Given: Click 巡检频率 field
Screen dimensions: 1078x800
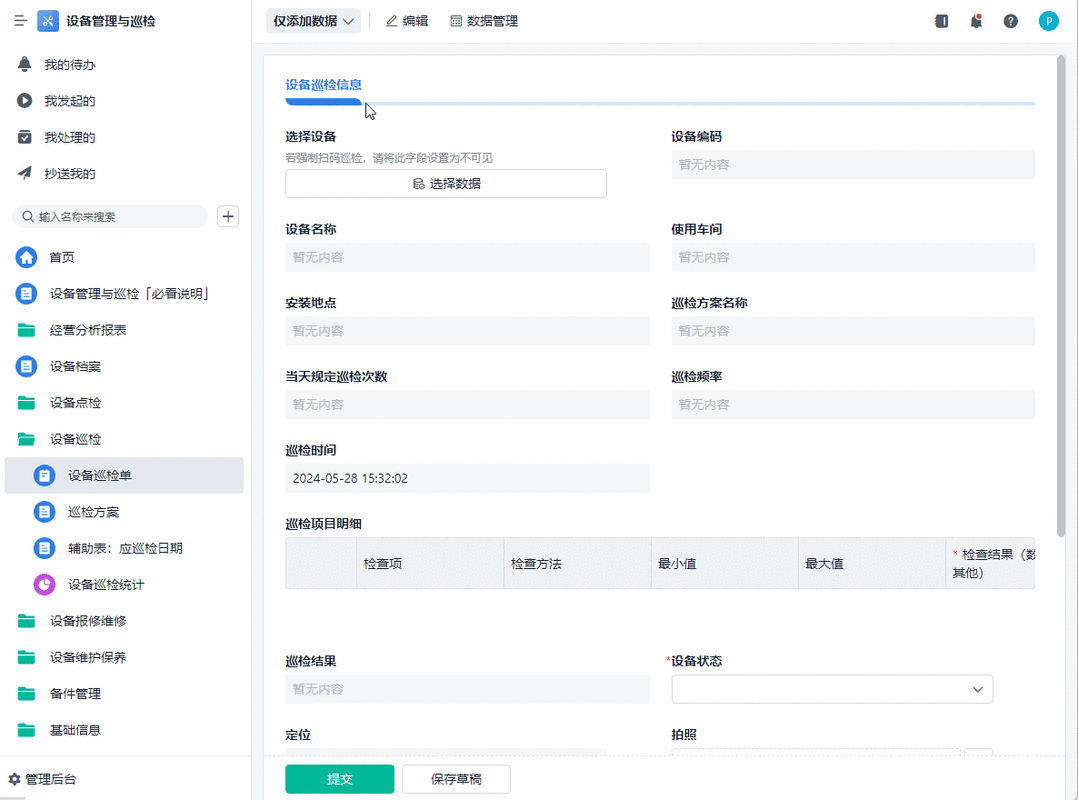Looking at the screenshot, I should [x=853, y=404].
